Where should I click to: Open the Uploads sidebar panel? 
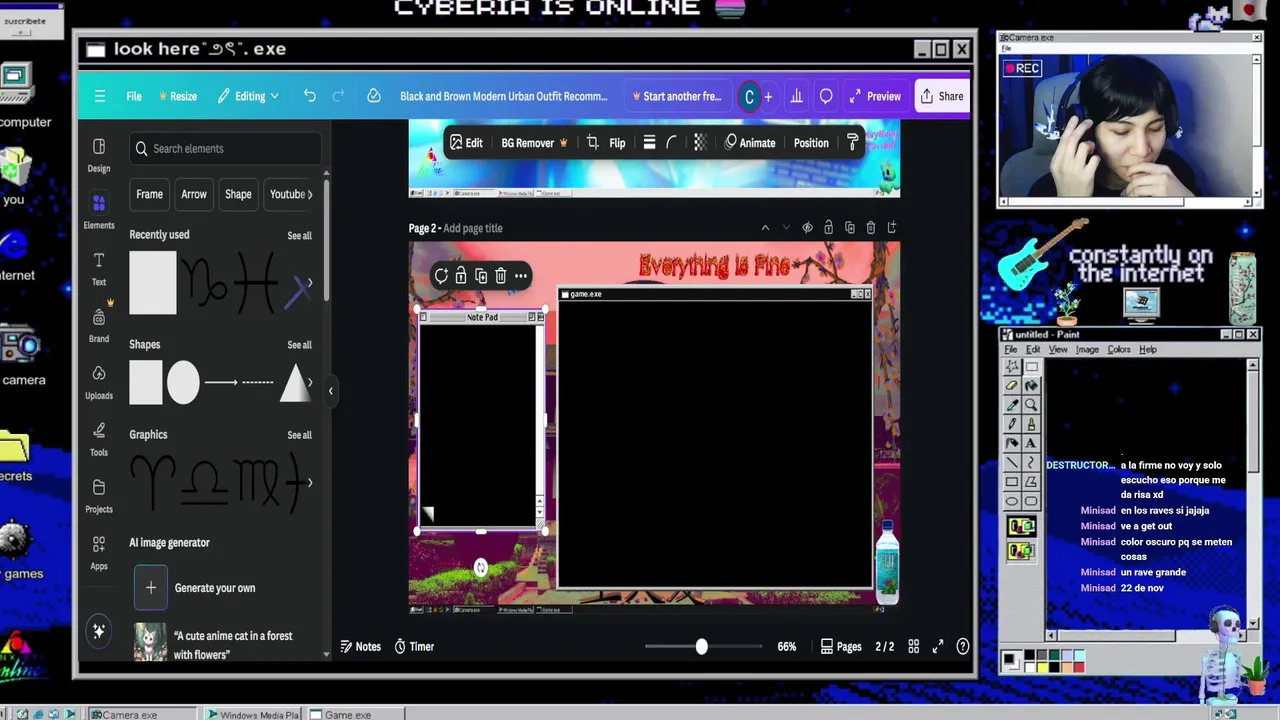(x=99, y=382)
